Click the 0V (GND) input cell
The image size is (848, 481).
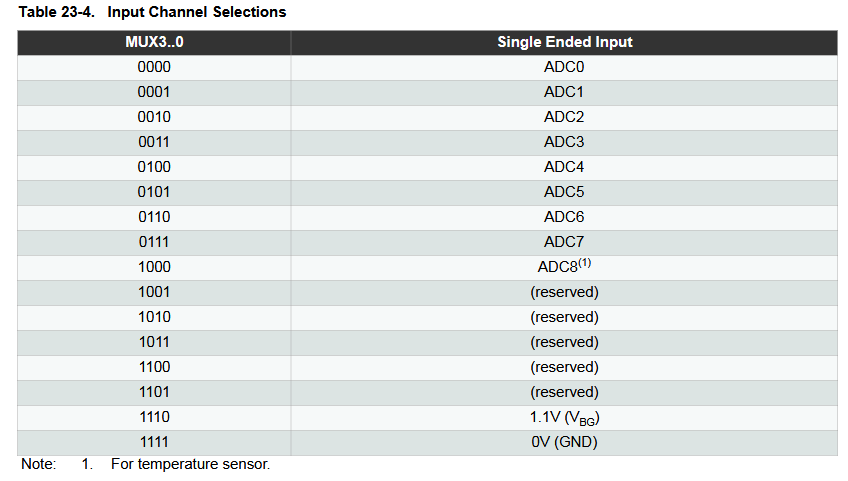(564, 442)
